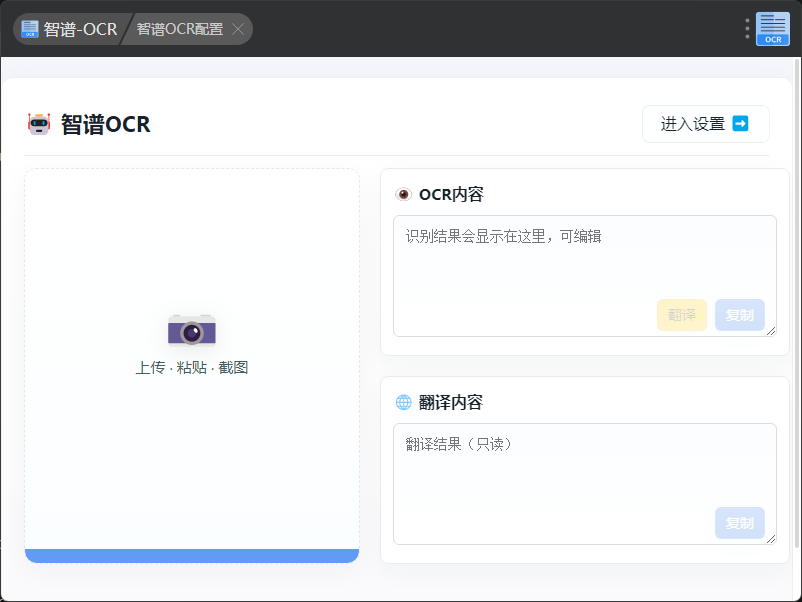Screen dimensions: 802x602
Task: Select the 智谱OCR配置 tab
Action: [x=180, y=29]
